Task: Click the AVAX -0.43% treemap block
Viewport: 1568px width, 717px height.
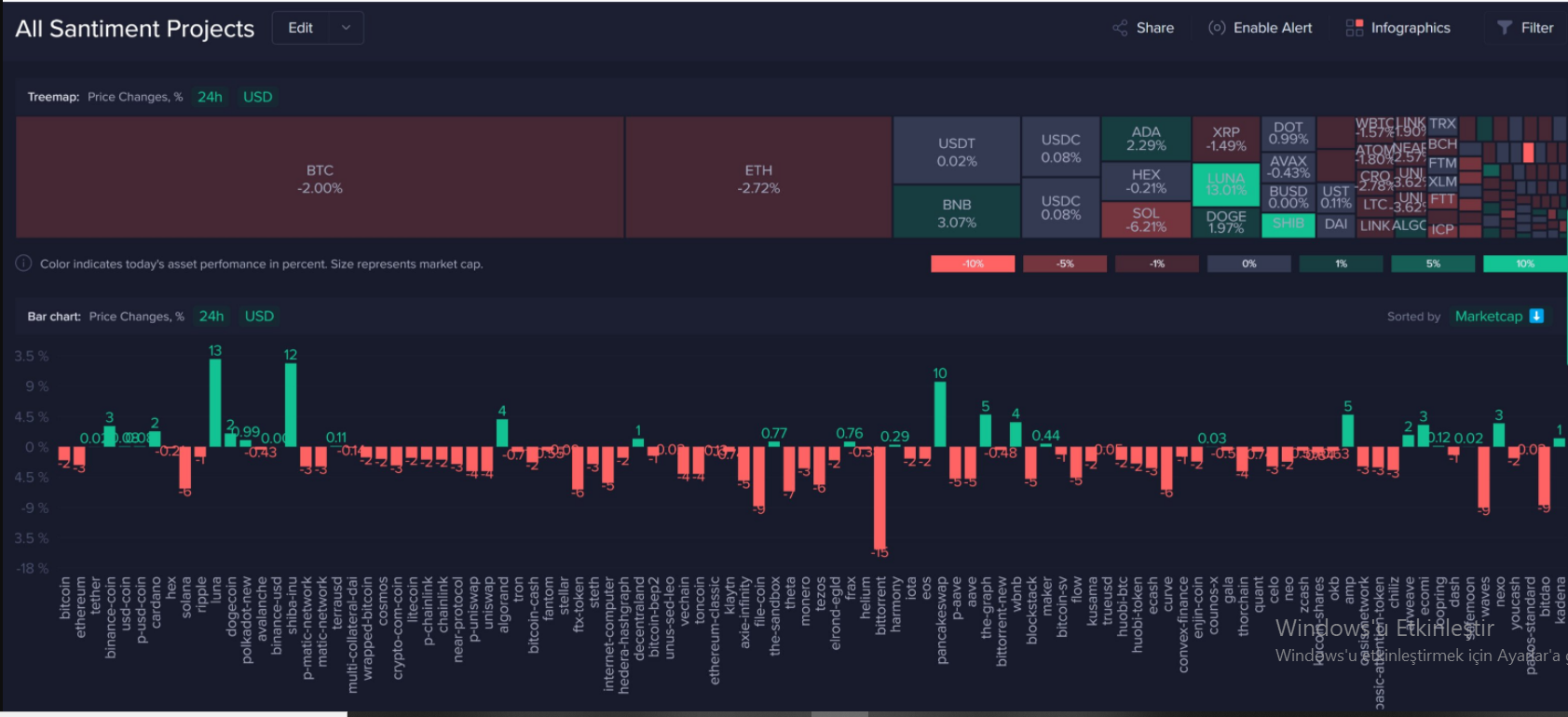Action: coord(1288,167)
